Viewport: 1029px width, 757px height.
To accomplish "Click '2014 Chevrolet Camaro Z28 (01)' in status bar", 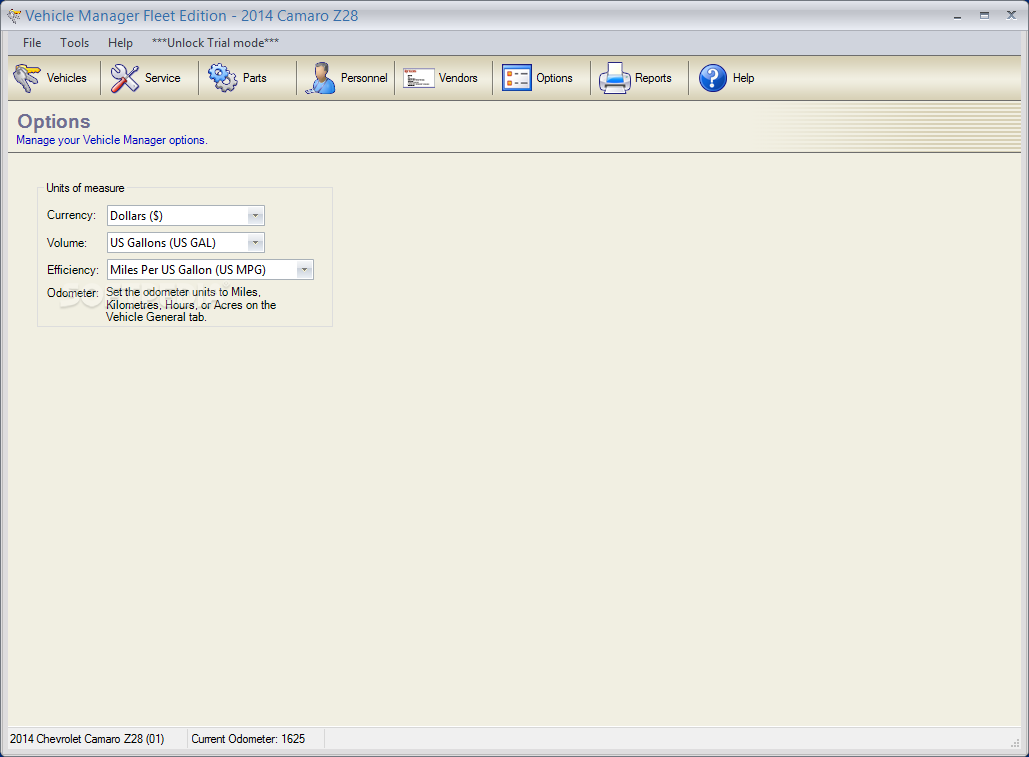I will (x=87, y=739).
